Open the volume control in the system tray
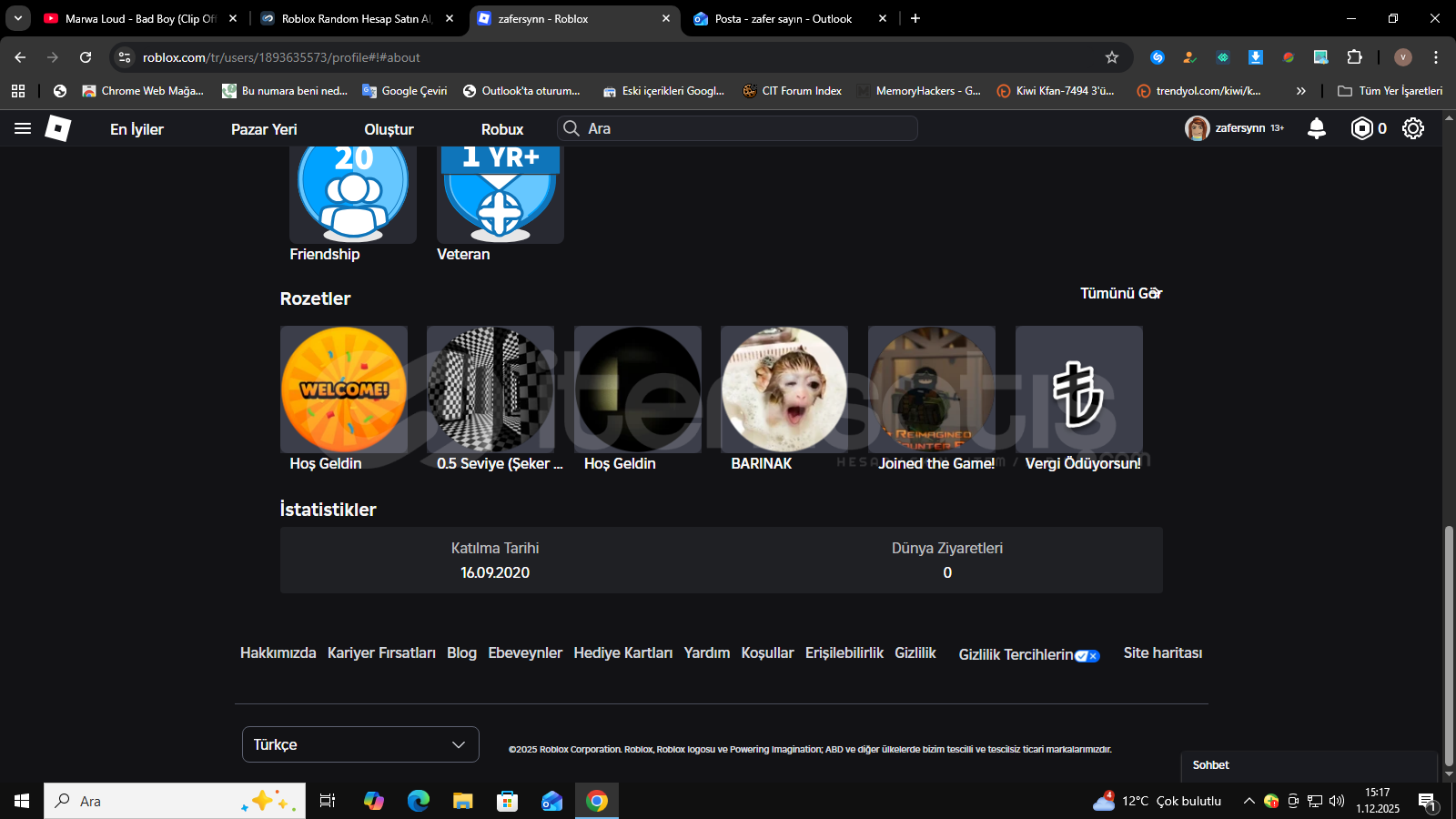The width and height of the screenshot is (1456, 819). 1337,801
